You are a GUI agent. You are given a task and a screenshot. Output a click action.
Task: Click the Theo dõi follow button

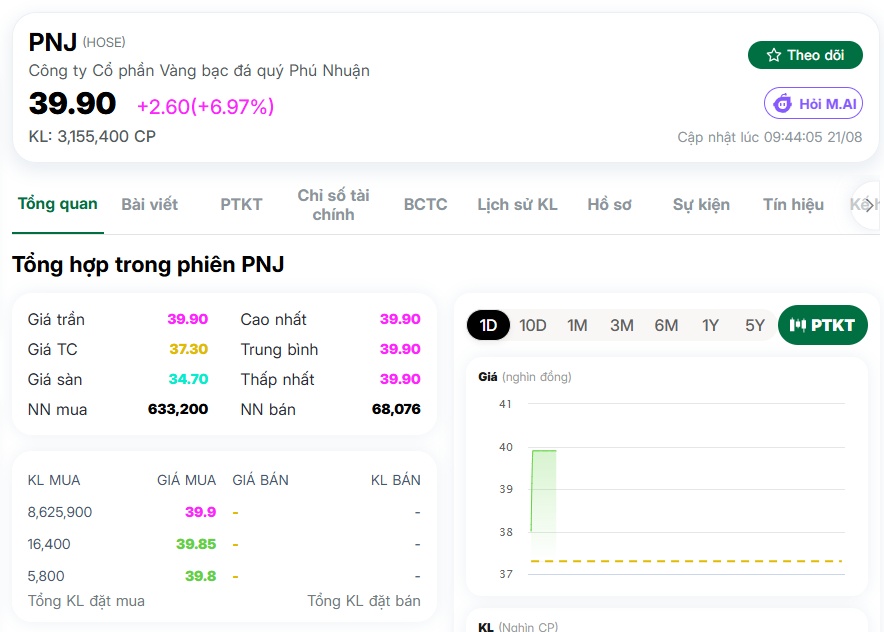pos(805,55)
